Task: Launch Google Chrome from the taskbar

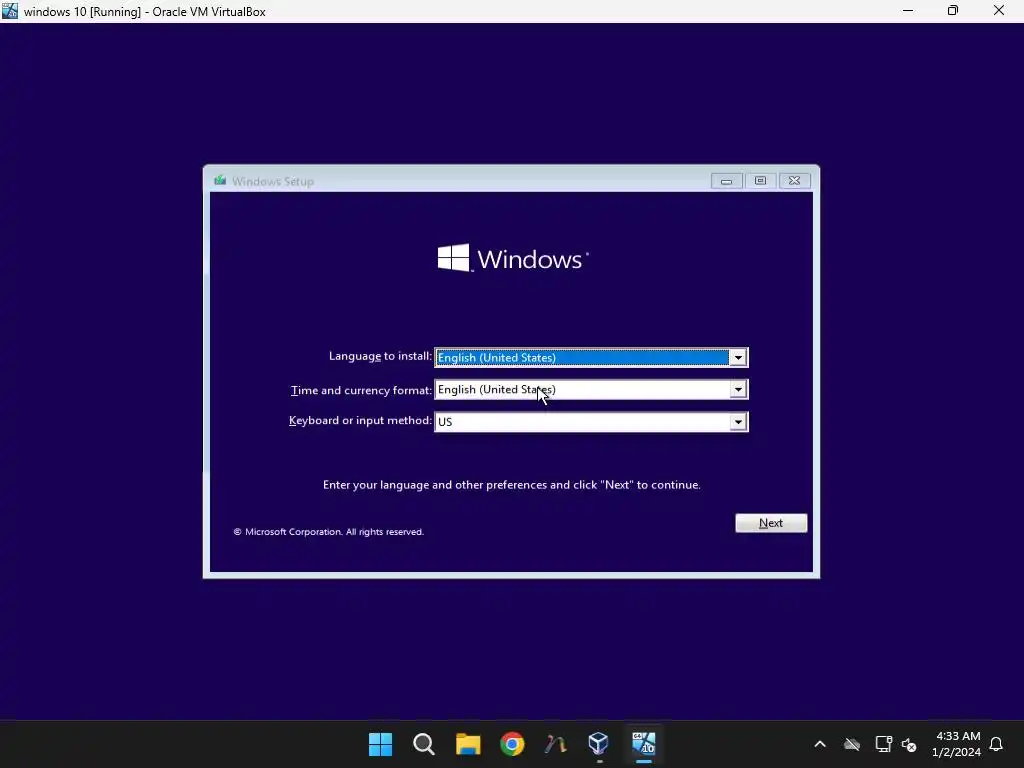Action: pos(512,744)
